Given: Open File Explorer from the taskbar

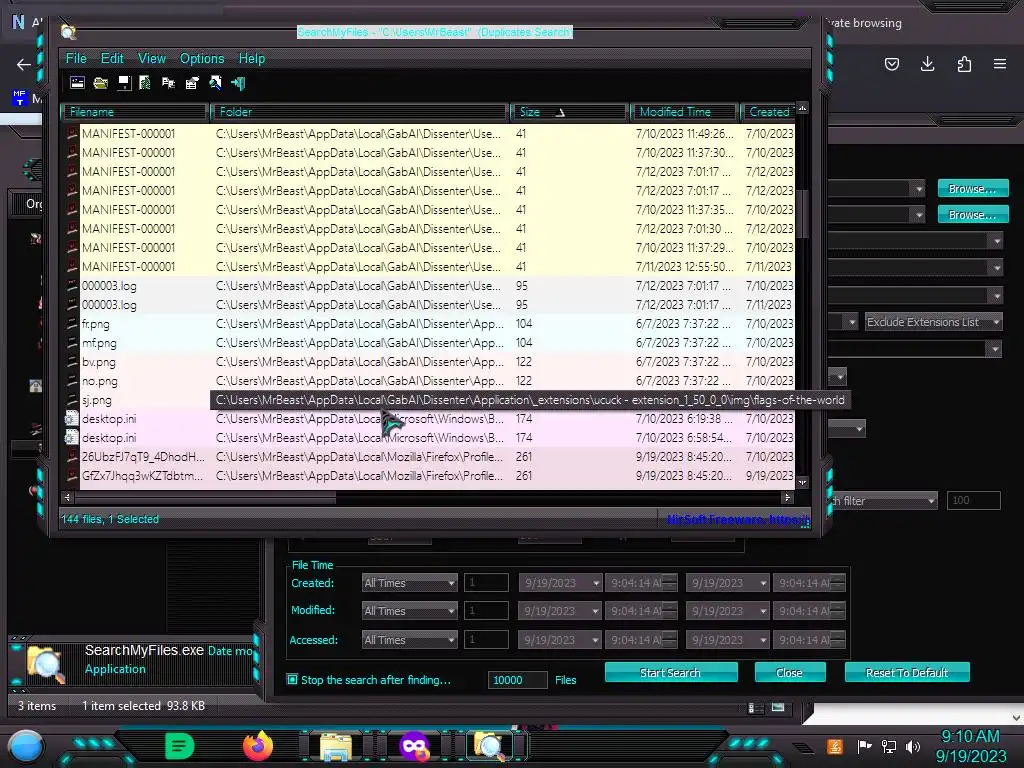Looking at the screenshot, I should (x=336, y=746).
